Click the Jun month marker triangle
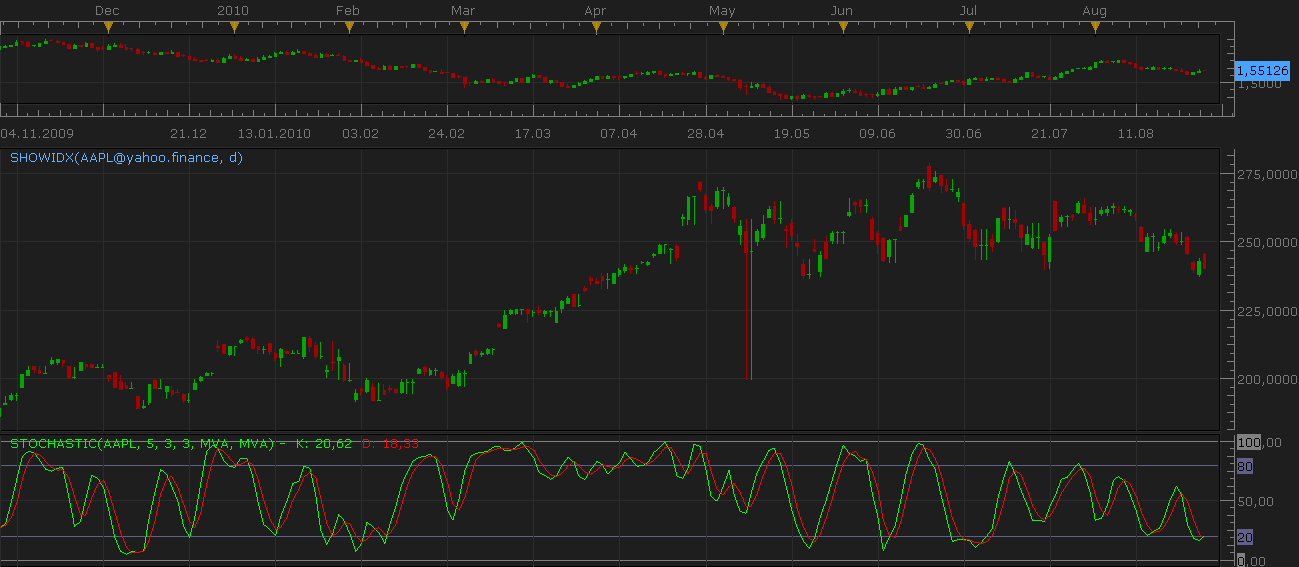Screen dimensions: 1299x567 coord(843,28)
